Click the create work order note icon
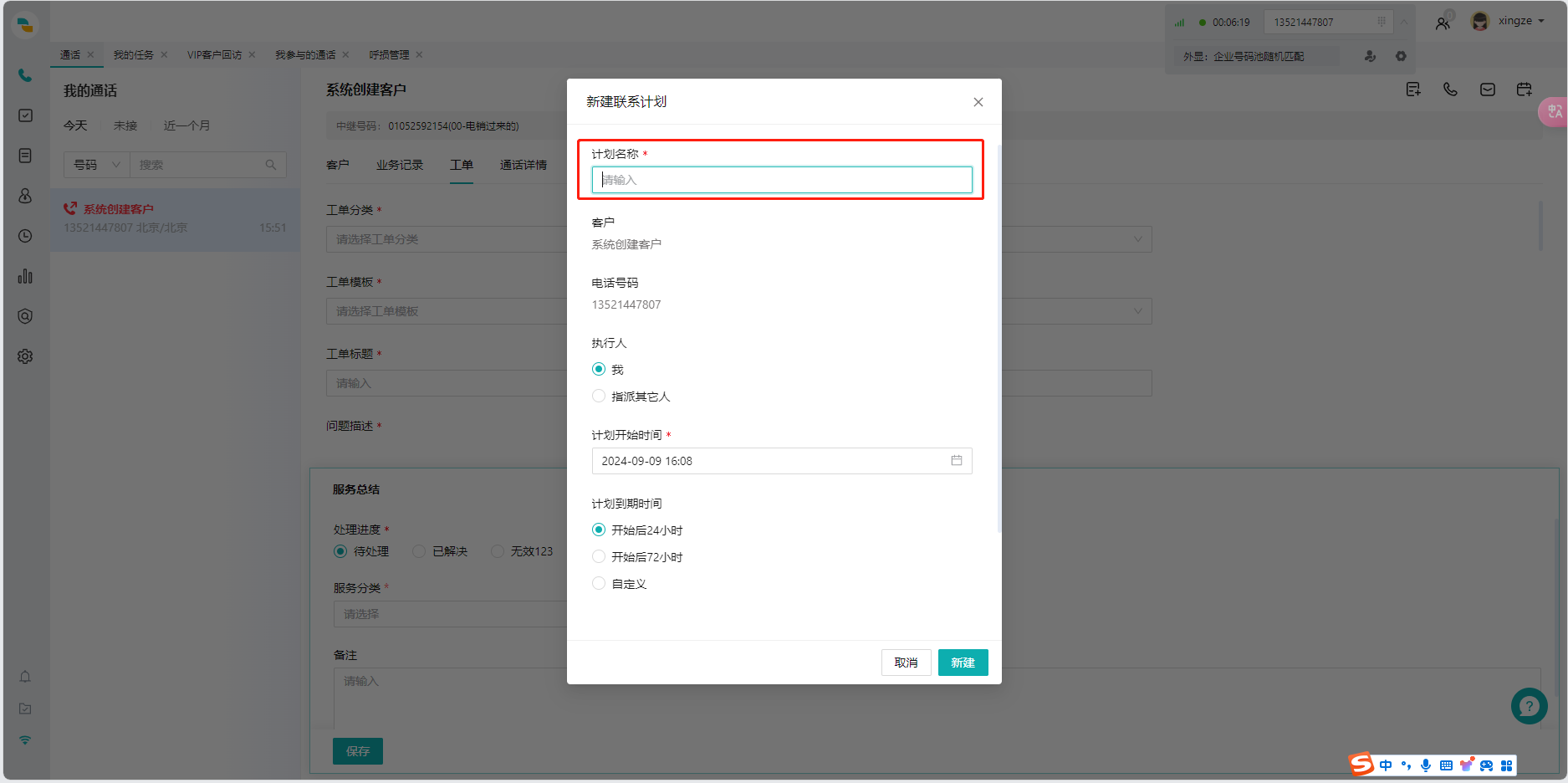1568x783 pixels. 1413,90
